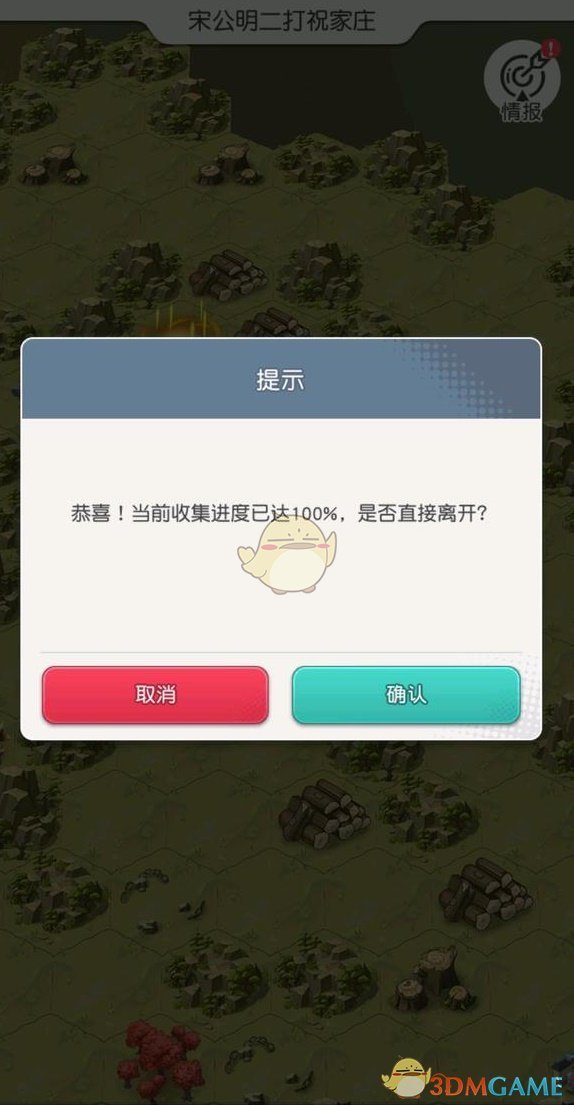
Task: Click the 取消 cancel button
Action: click(x=155, y=695)
